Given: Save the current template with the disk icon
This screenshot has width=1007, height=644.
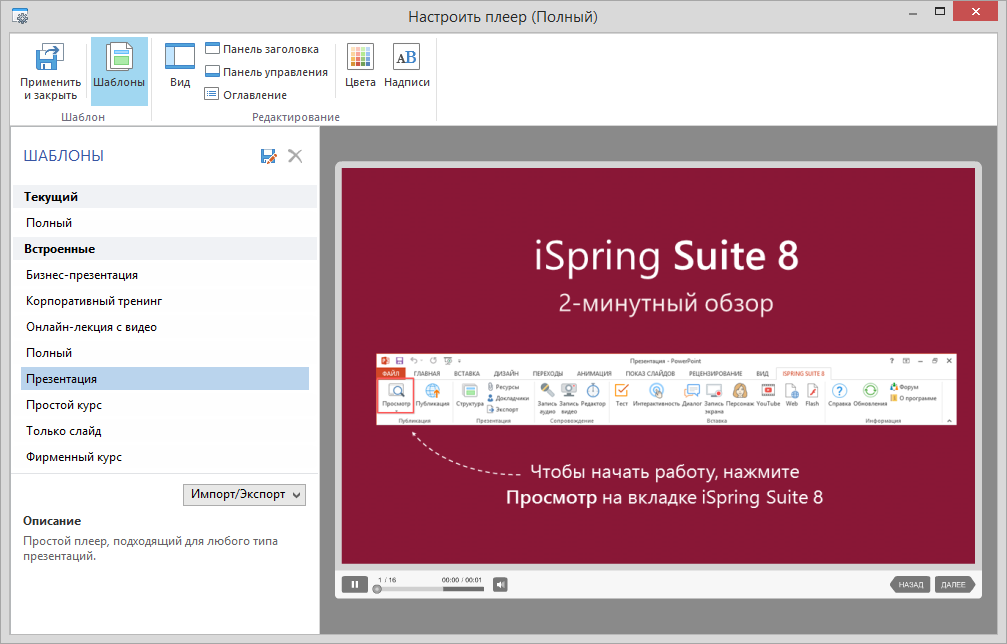Looking at the screenshot, I should tap(268, 156).
